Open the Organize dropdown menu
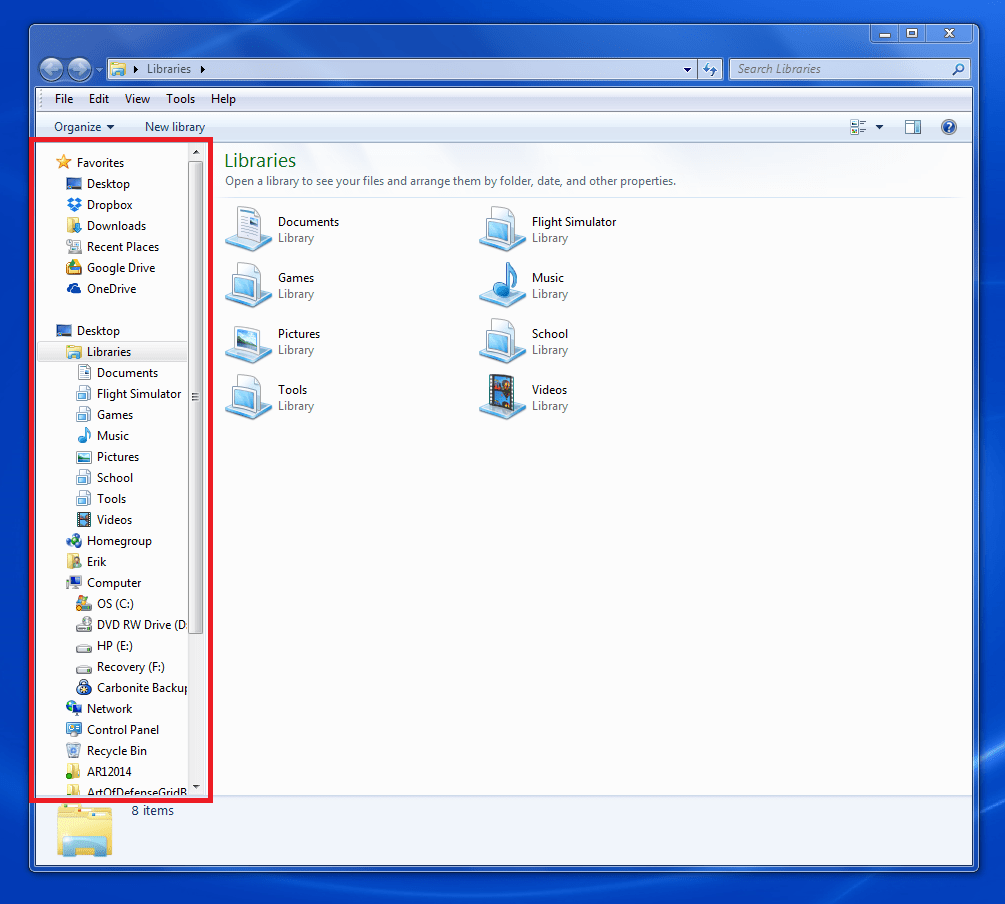1005x904 pixels. [80, 127]
